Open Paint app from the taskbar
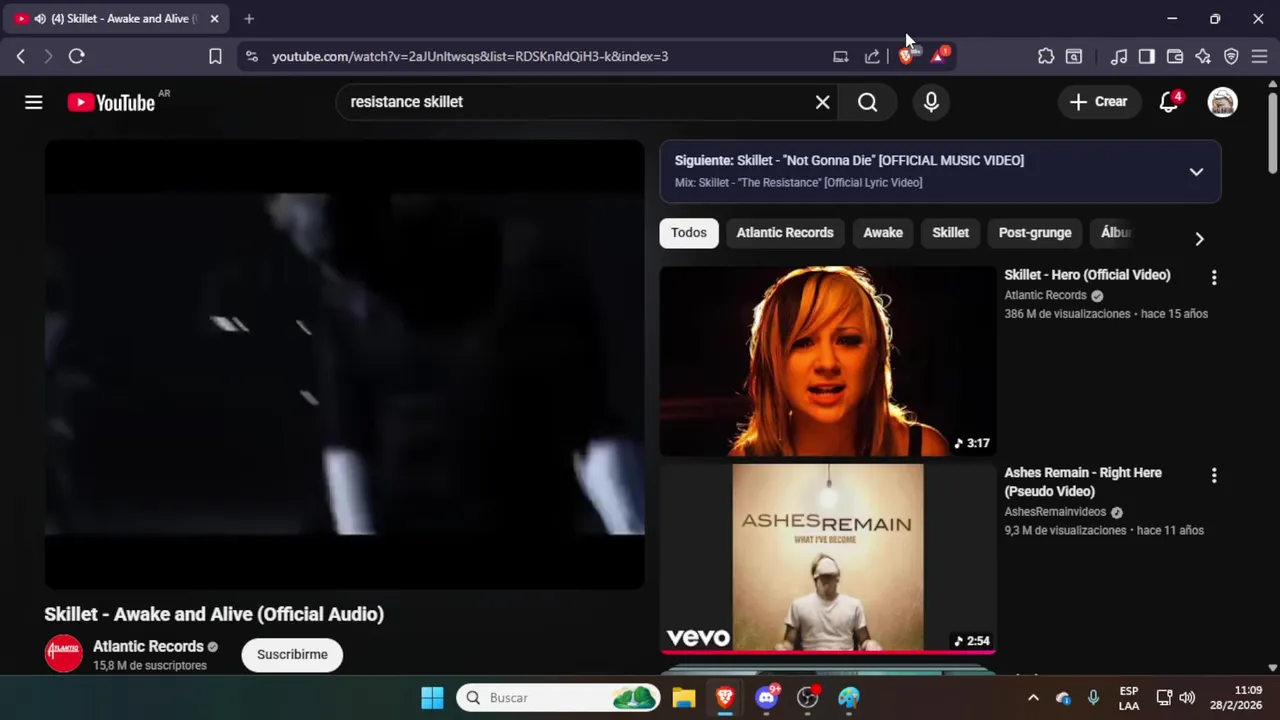1280x720 pixels. (x=849, y=697)
